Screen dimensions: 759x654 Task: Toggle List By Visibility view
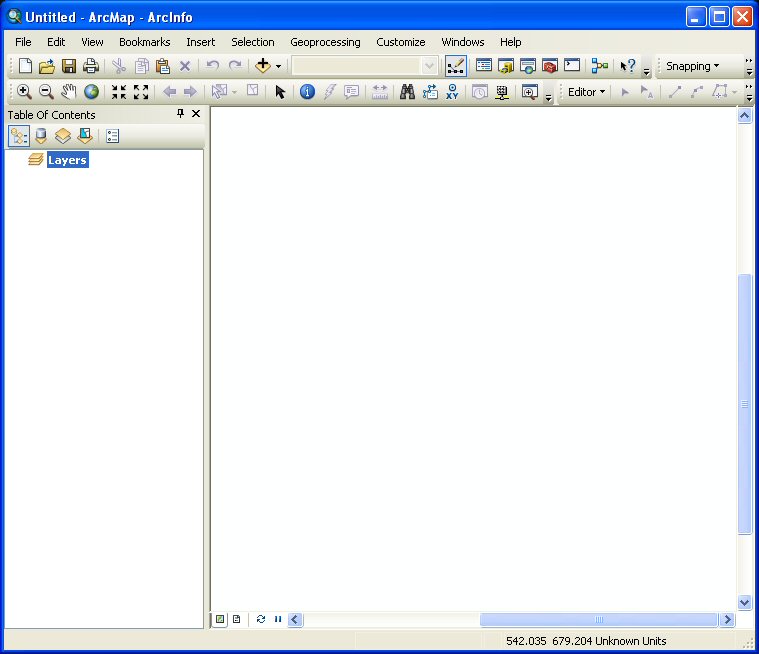point(63,136)
